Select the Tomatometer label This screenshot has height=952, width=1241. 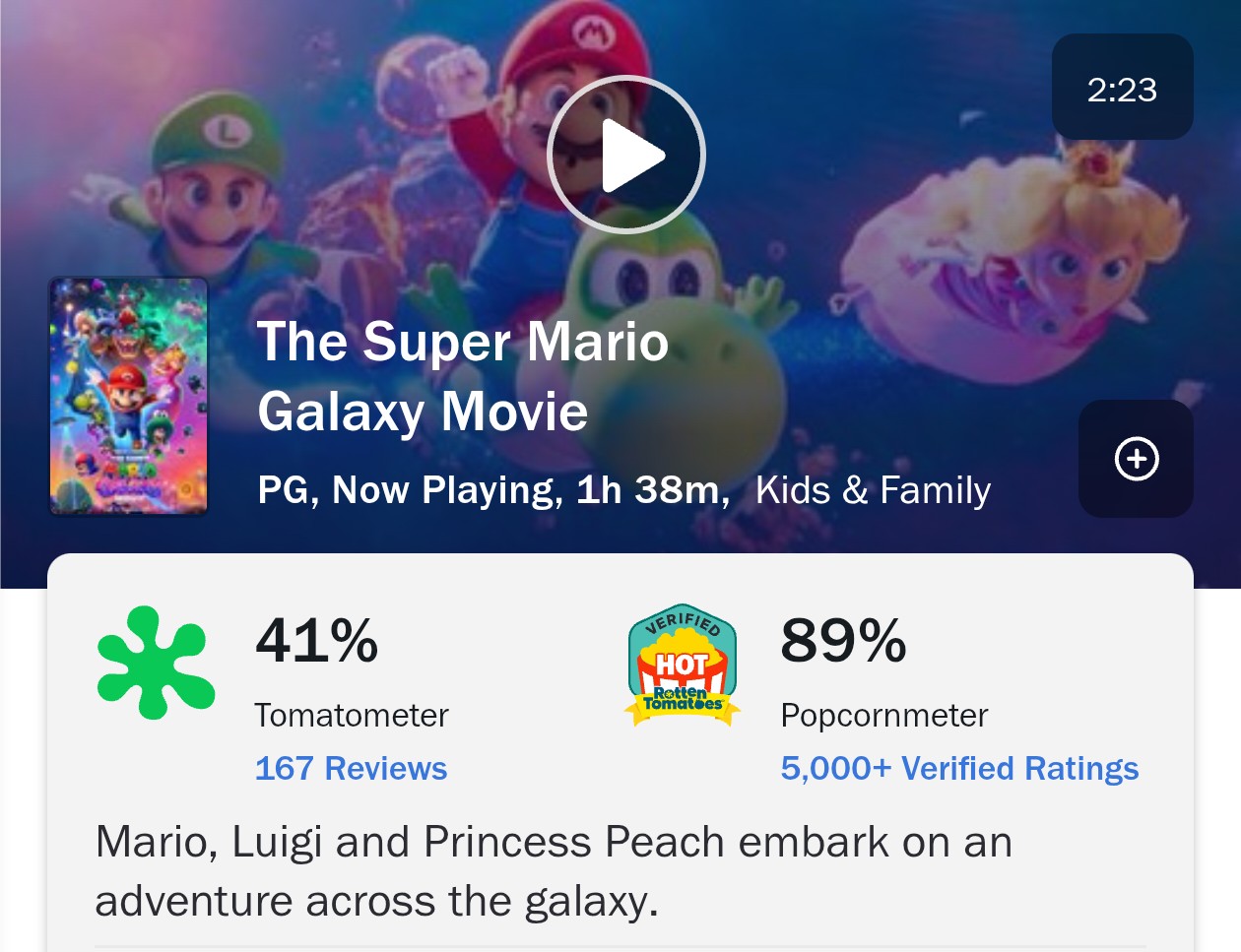[x=351, y=715]
